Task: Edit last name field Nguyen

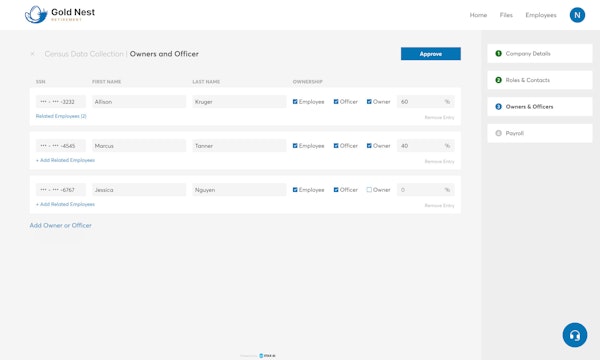Action: click(x=239, y=190)
